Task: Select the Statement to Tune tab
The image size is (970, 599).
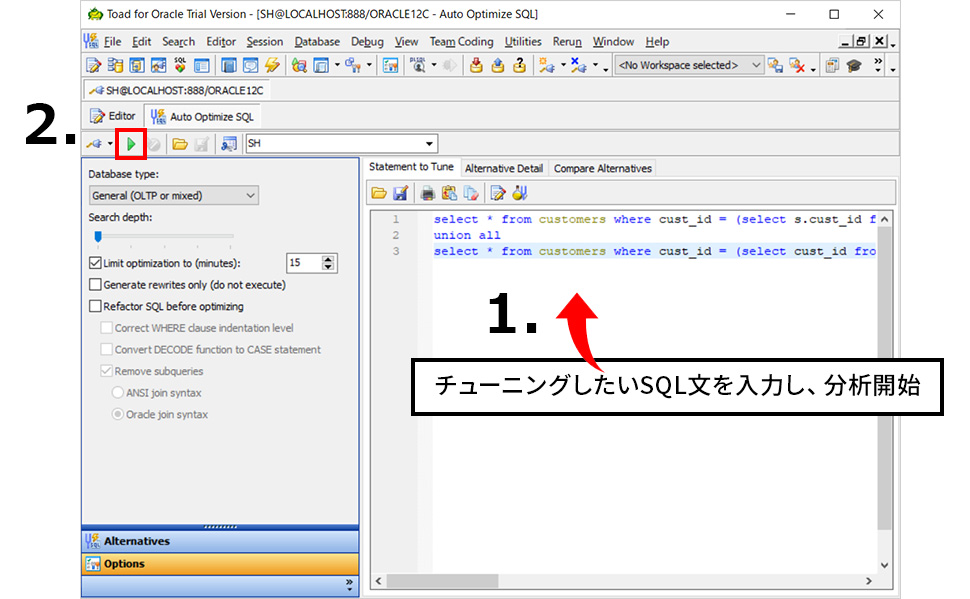Action: click(x=411, y=167)
